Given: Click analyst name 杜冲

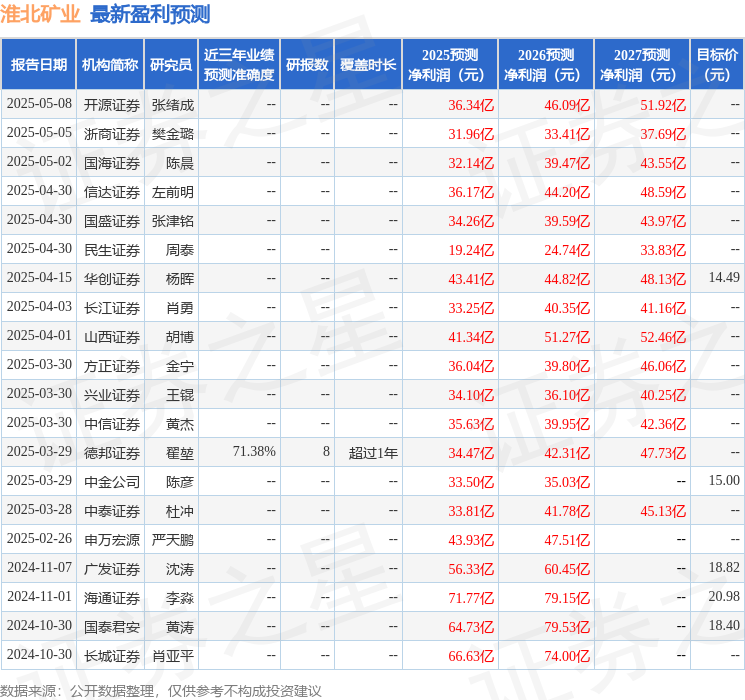Looking at the screenshot, I should 180,510.
